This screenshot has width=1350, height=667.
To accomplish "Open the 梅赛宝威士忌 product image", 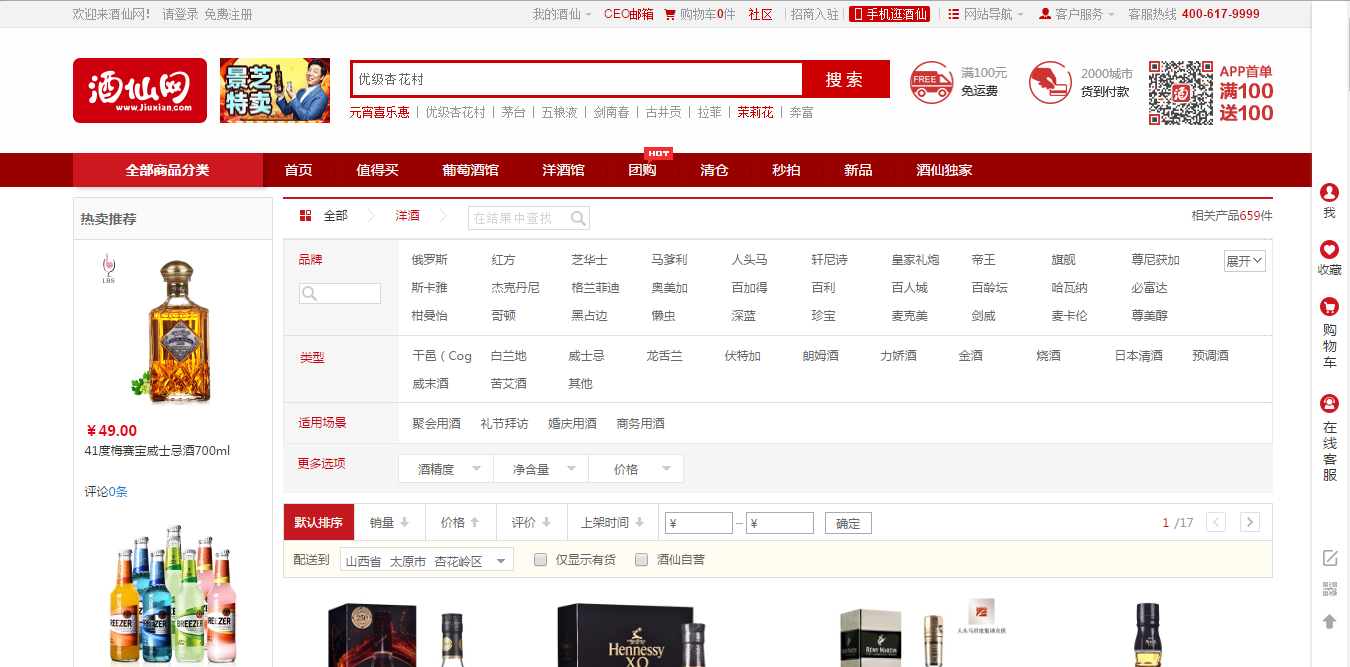I will pyautogui.click(x=172, y=330).
